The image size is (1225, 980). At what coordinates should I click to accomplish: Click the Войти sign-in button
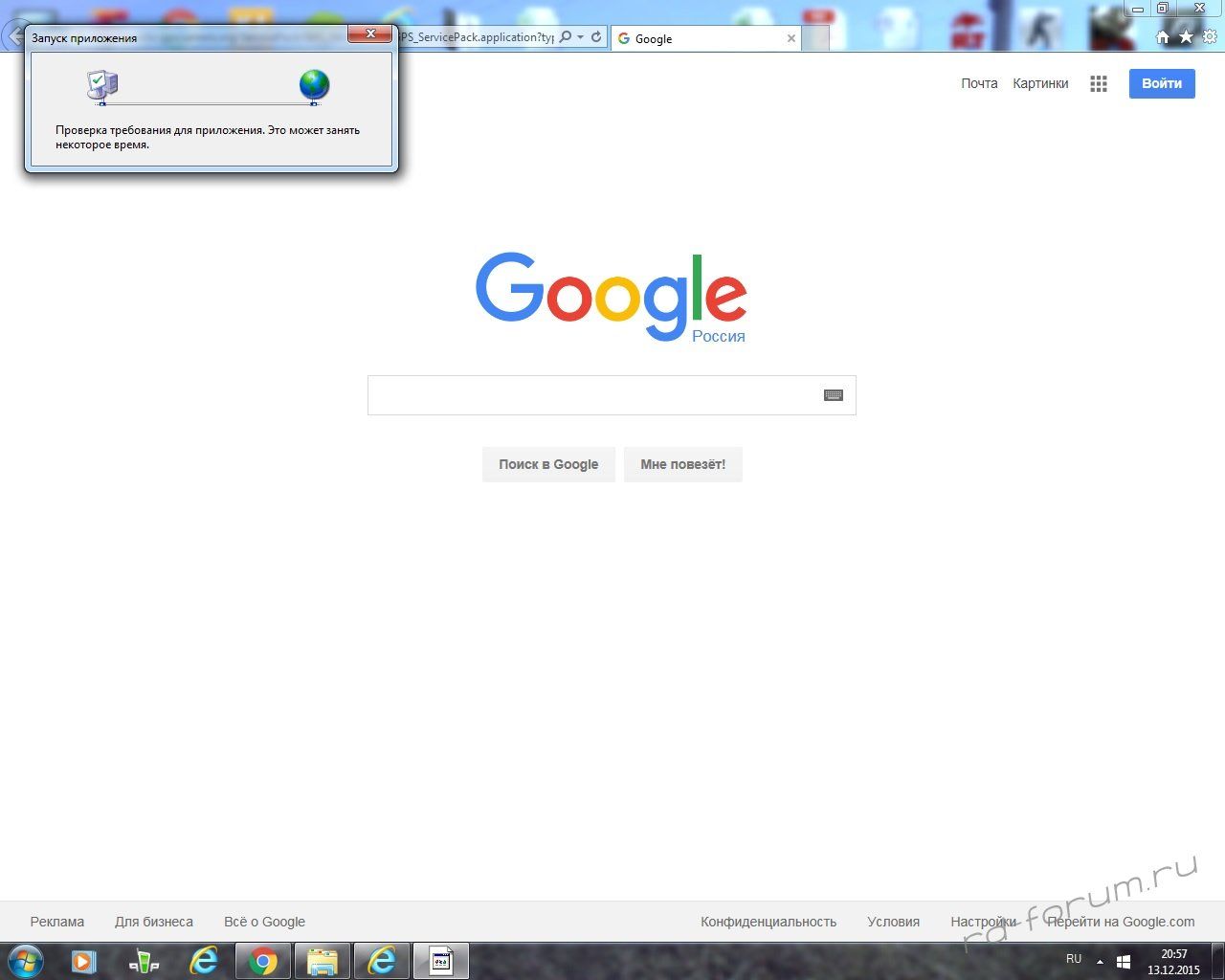(x=1162, y=83)
